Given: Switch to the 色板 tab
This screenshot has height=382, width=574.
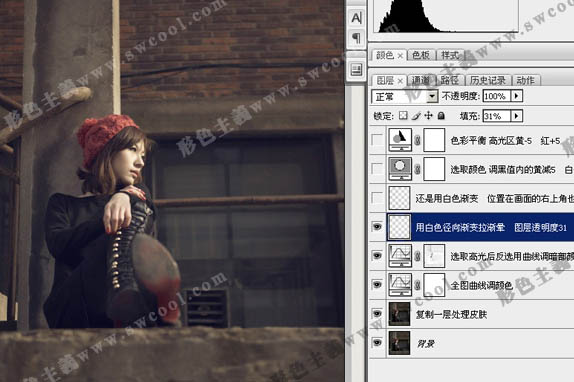Looking at the screenshot, I should coord(421,55).
